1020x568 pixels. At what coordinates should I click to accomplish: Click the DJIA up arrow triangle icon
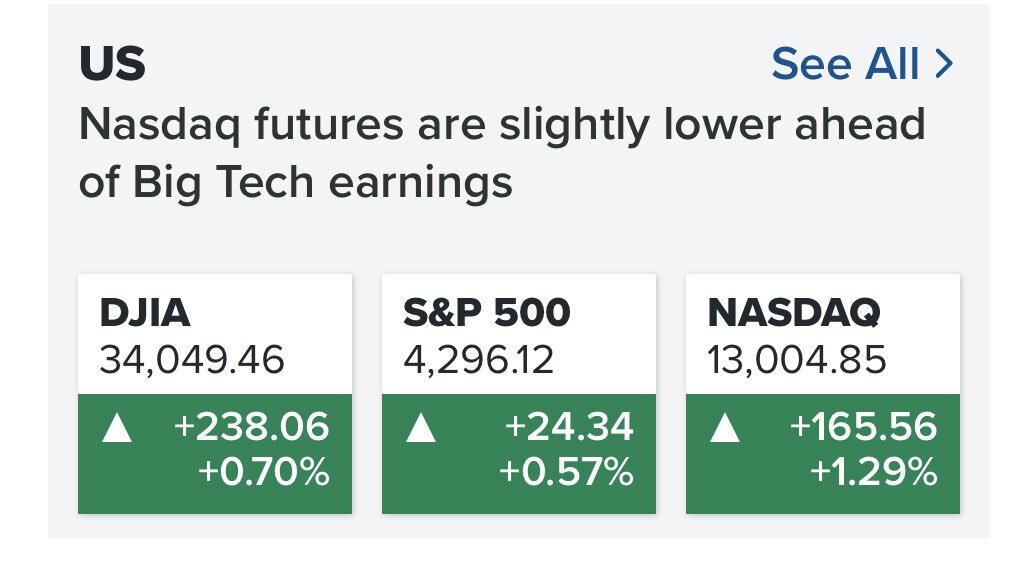[117, 428]
